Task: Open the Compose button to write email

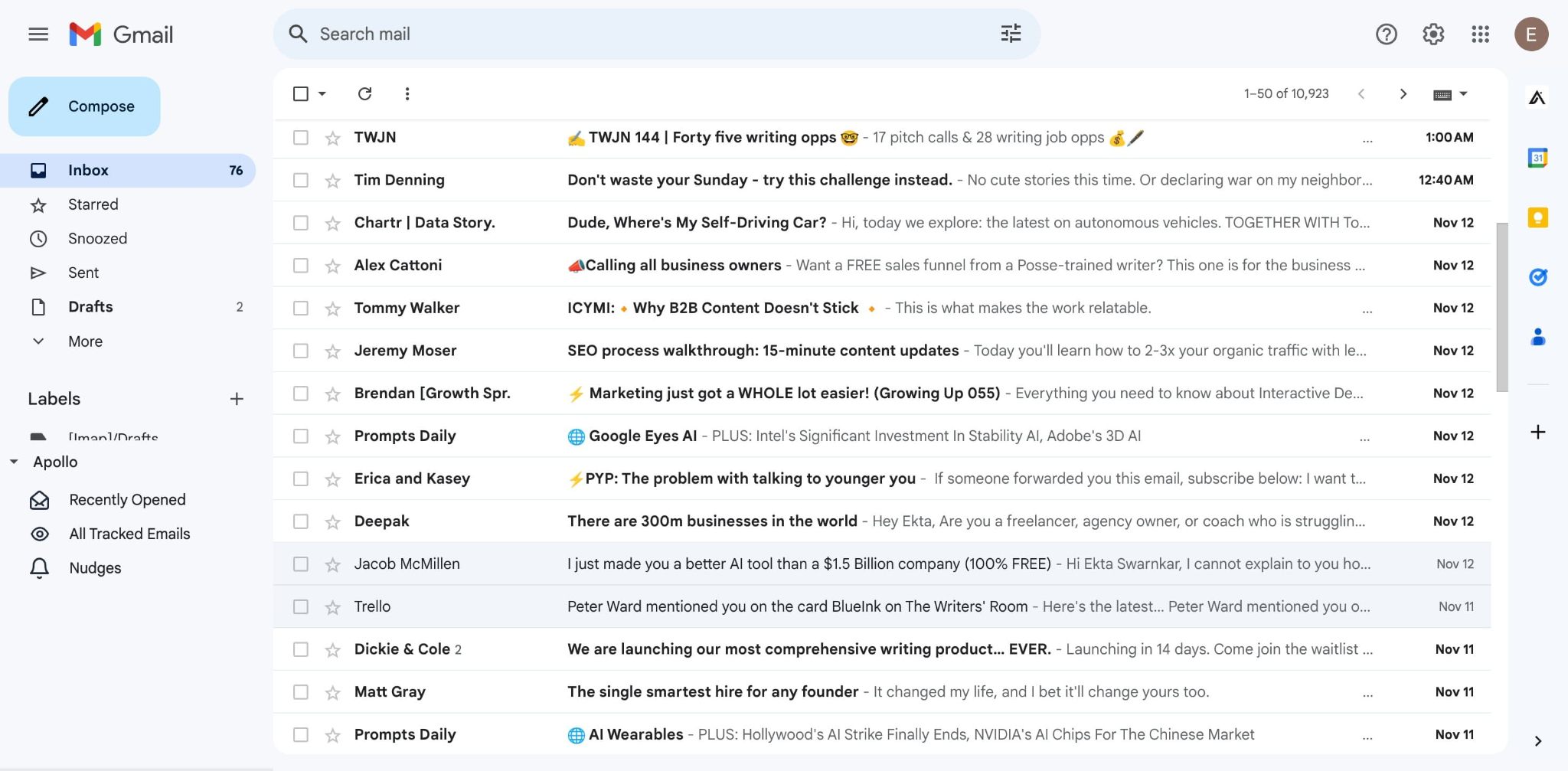Action: [x=84, y=106]
